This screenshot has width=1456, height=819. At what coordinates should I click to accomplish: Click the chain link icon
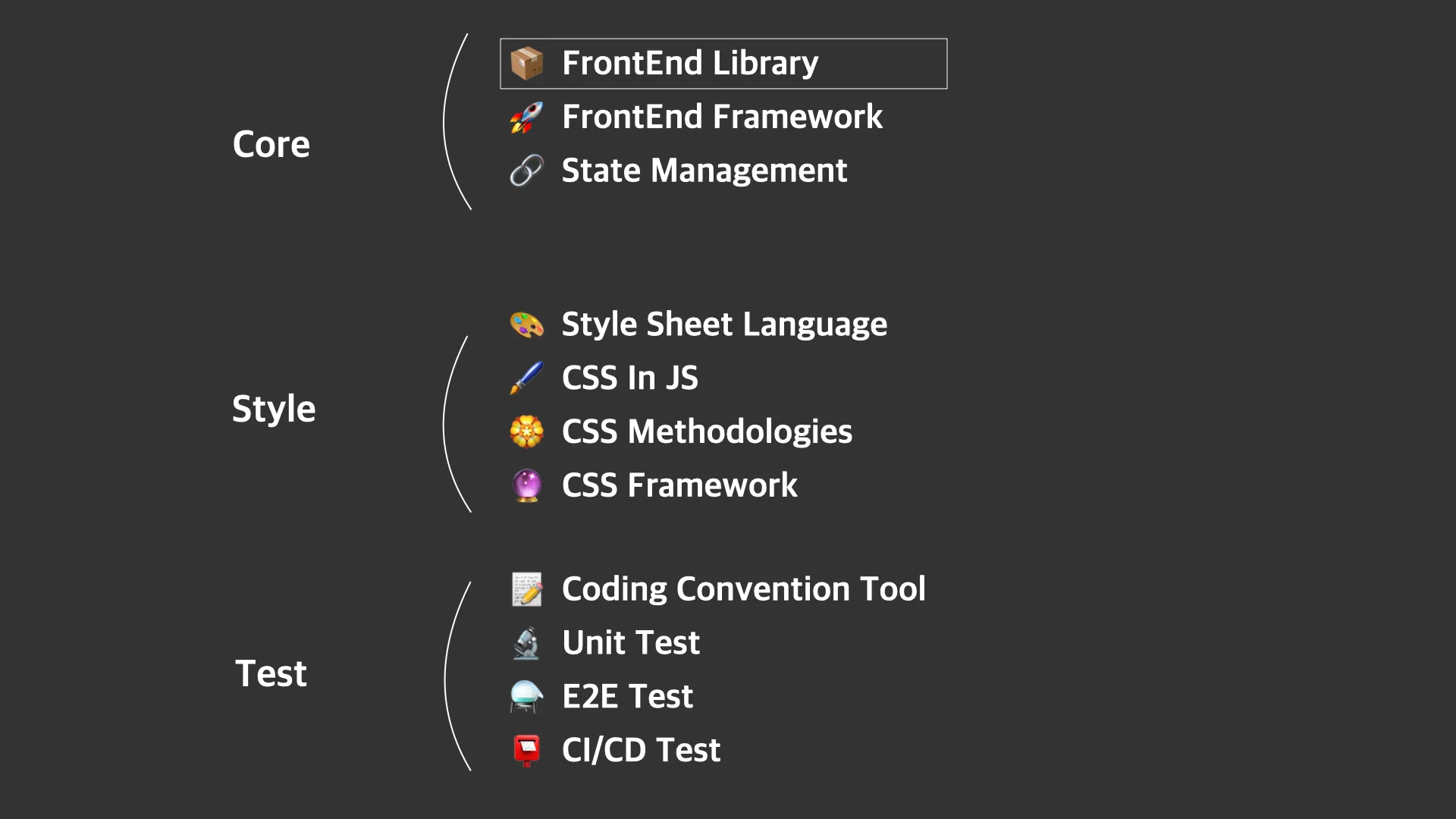tap(526, 171)
